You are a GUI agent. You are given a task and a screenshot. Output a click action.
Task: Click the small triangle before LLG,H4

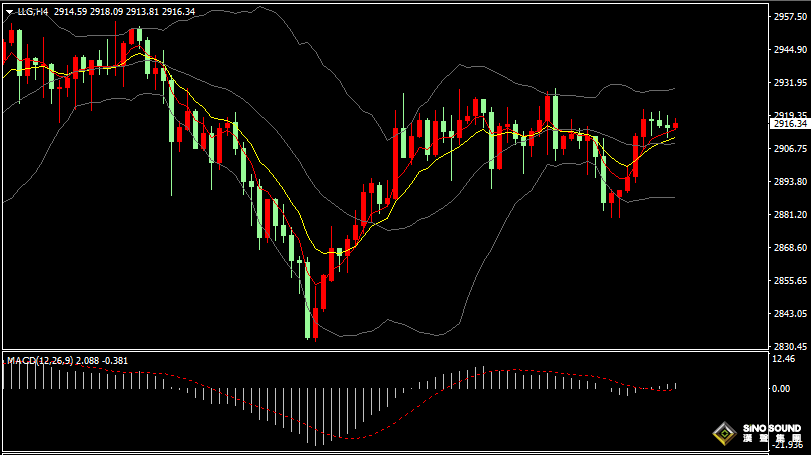[x=9, y=10]
